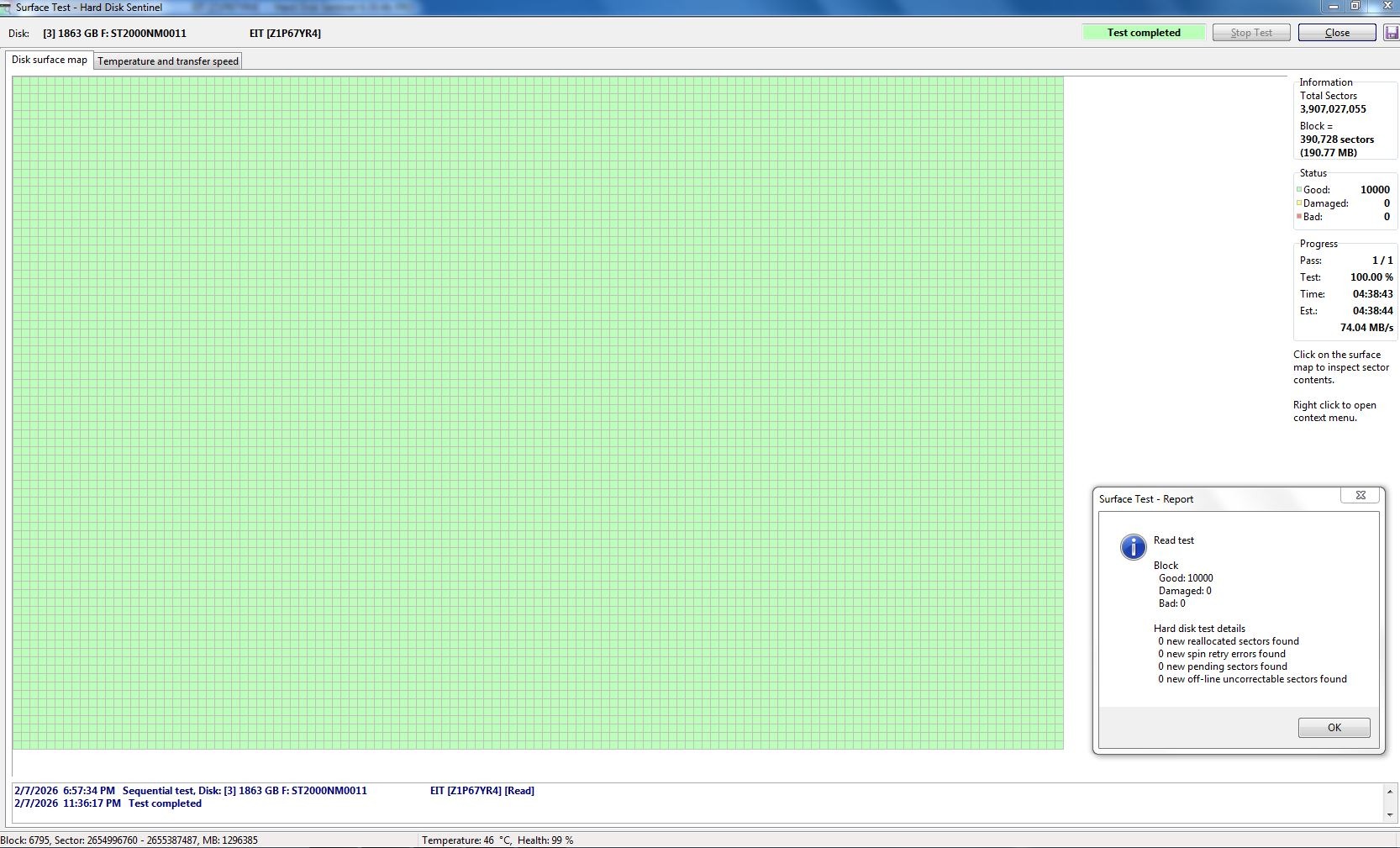Minimize the Surface Test window

click(1333, 6)
